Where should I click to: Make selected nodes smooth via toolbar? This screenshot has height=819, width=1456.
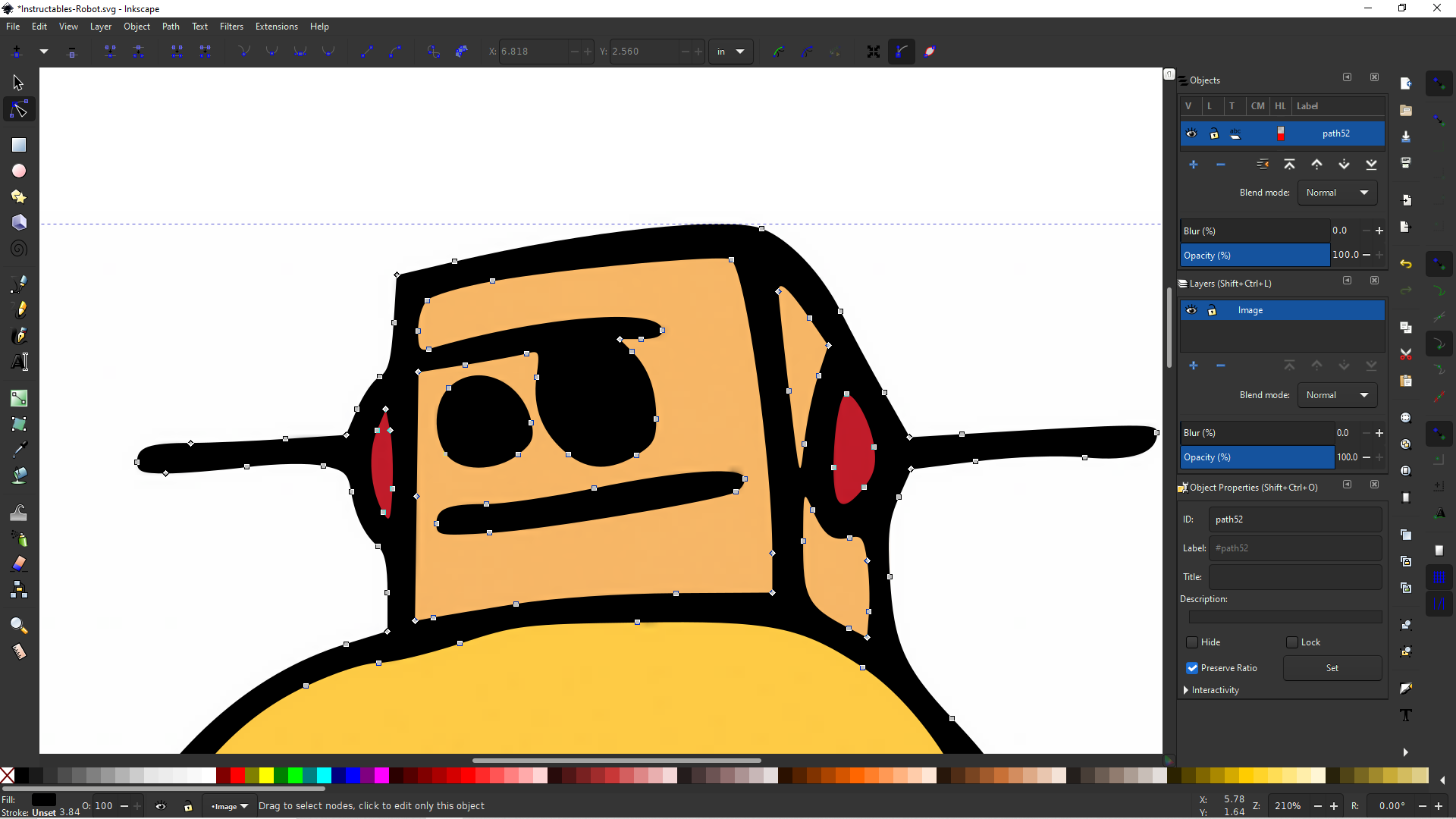271,51
